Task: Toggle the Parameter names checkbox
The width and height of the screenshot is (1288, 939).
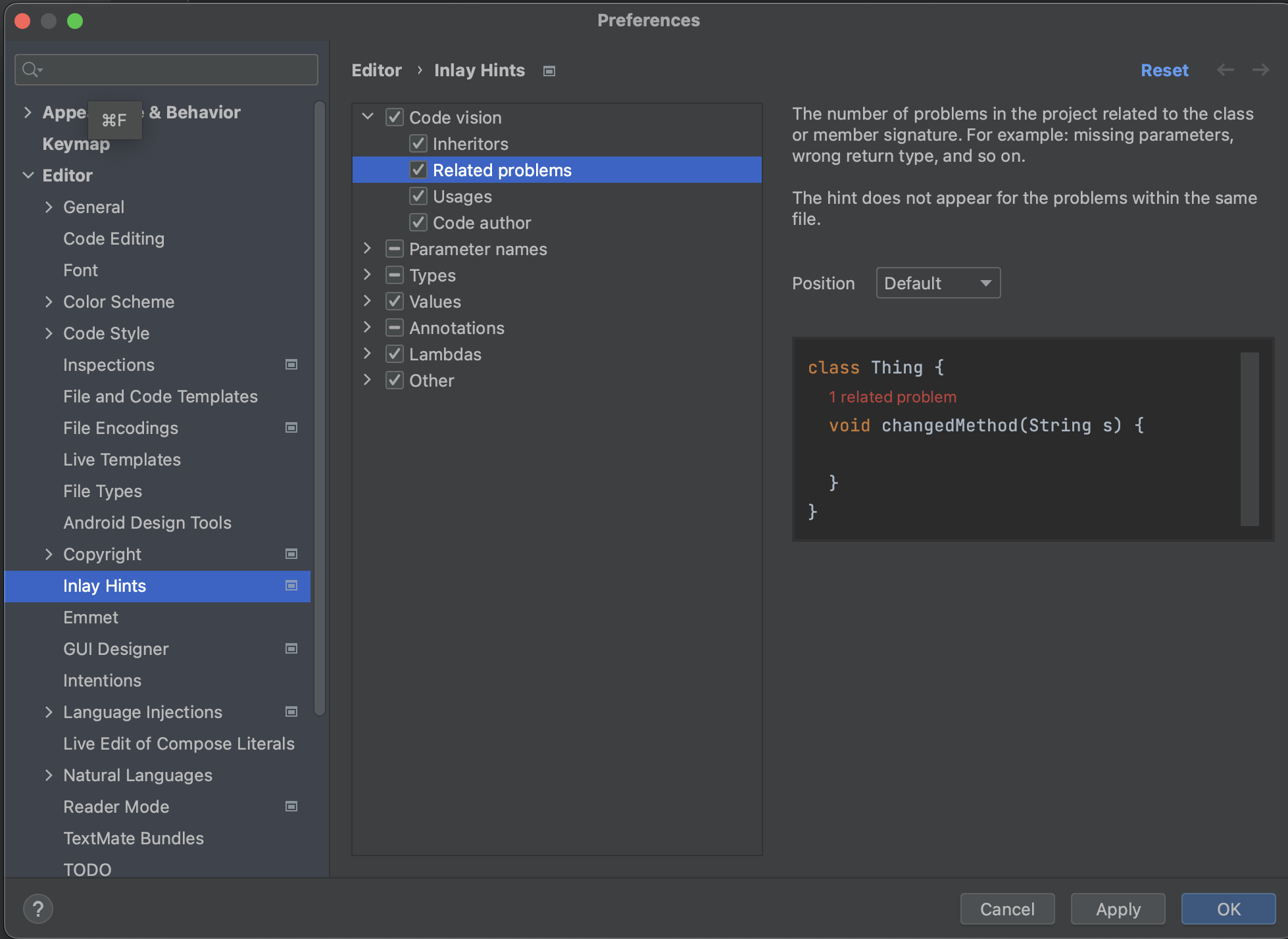Action: click(394, 249)
